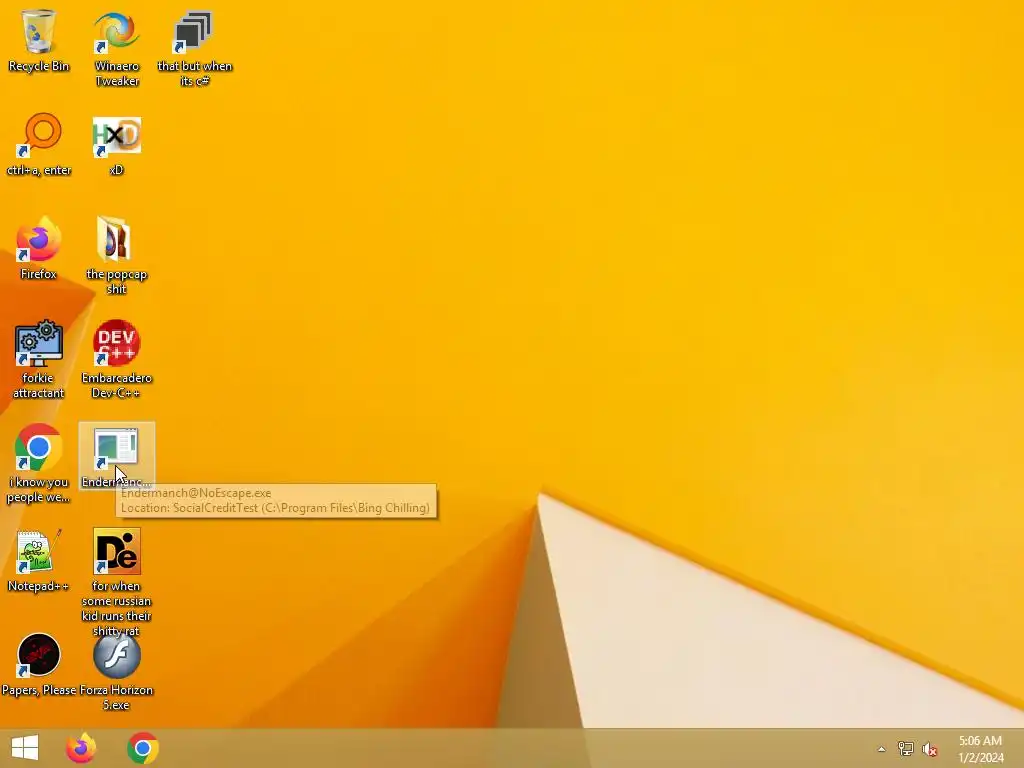This screenshot has height=768, width=1024.
Task: Show hidden tray icons arrow
Action: point(882,749)
